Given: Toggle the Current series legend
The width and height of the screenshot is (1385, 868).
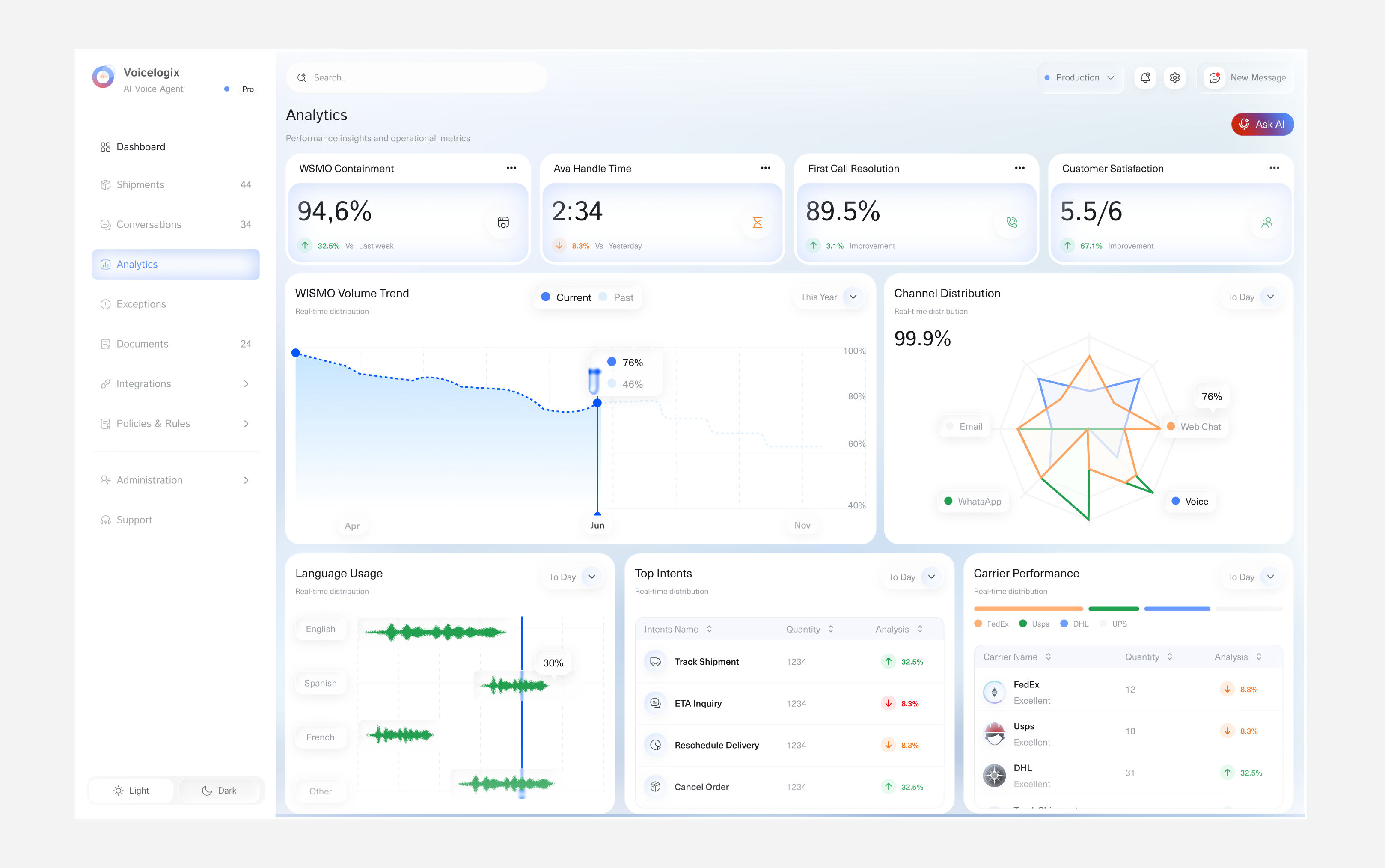Looking at the screenshot, I should coord(566,297).
